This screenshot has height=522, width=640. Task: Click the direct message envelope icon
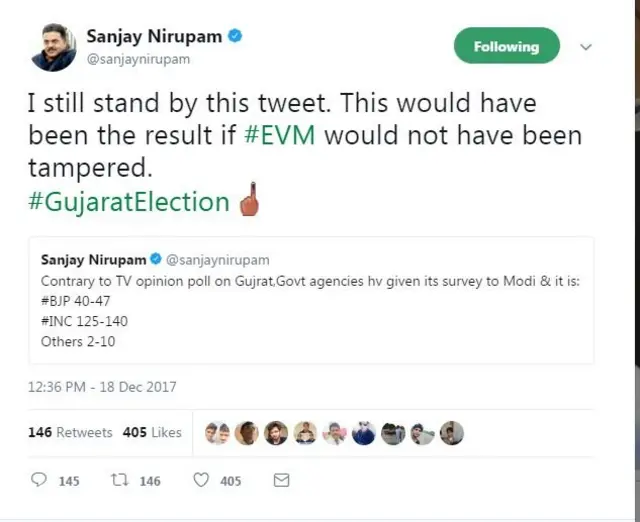(x=281, y=480)
